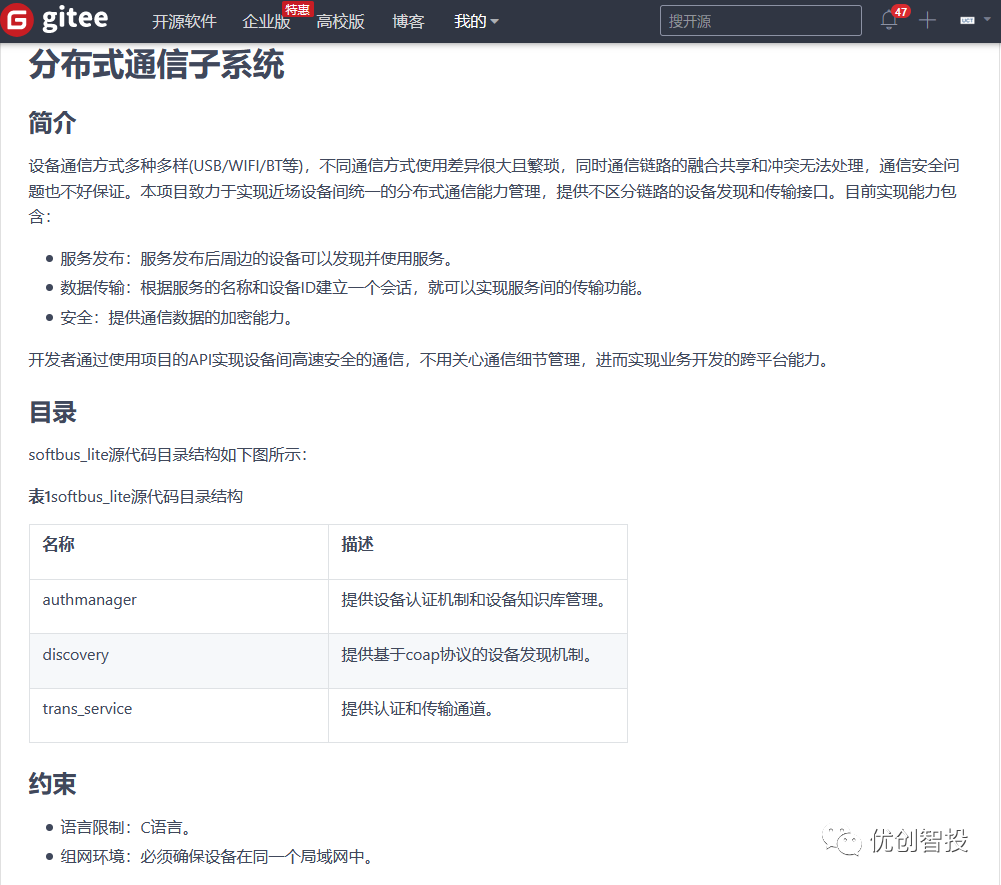The image size is (1001, 885).
Task: Click the WeChat logo beside 优创智投
Action: click(x=841, y=841)
